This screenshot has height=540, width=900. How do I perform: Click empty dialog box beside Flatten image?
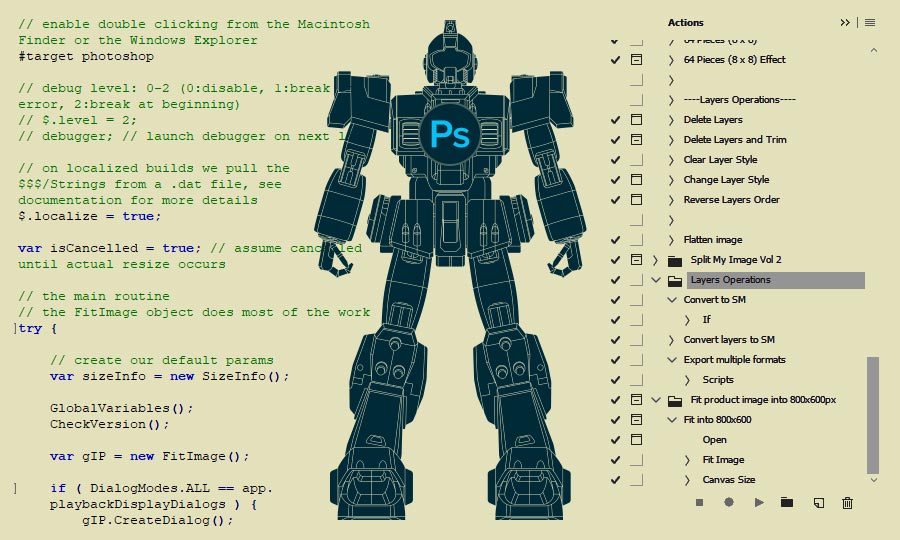pyautogui.click(x=636, y=239)
